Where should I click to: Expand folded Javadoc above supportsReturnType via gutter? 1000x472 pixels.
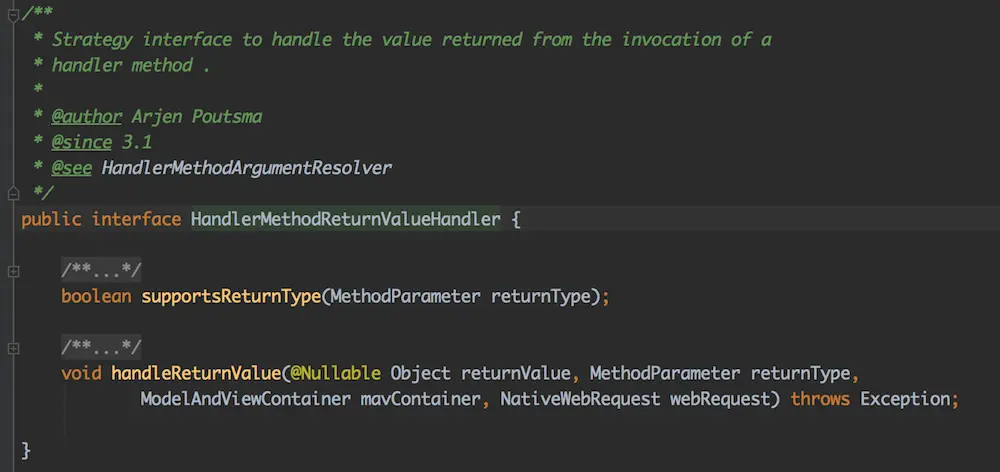(13, 270)
